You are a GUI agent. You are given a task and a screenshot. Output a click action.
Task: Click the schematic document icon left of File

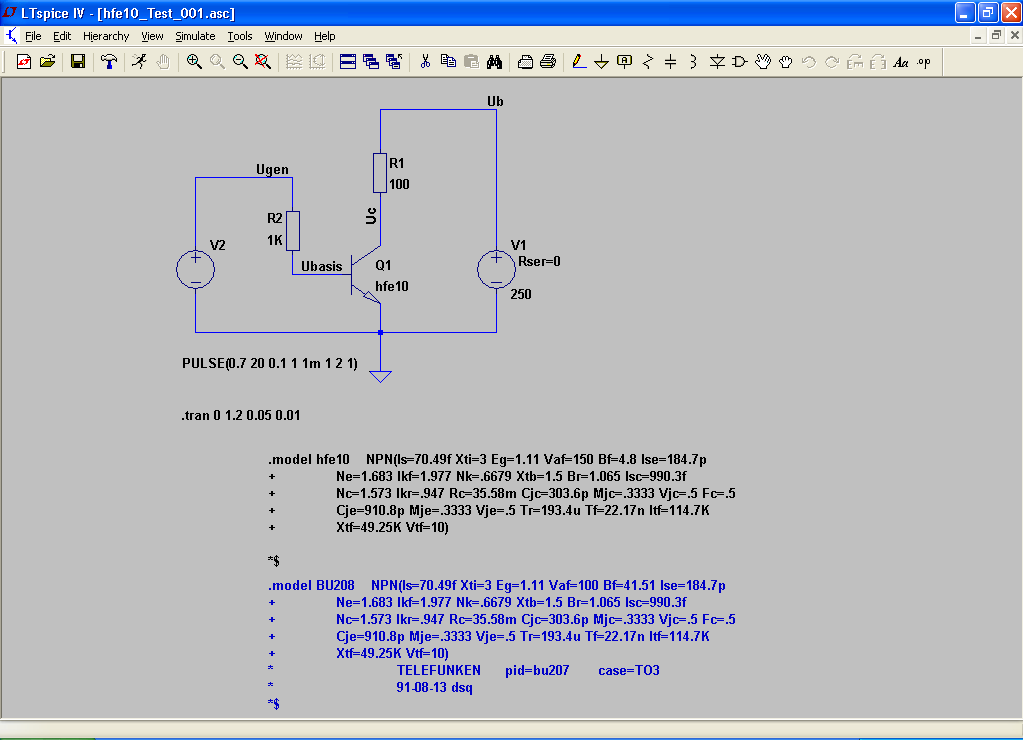pos(11,35)
